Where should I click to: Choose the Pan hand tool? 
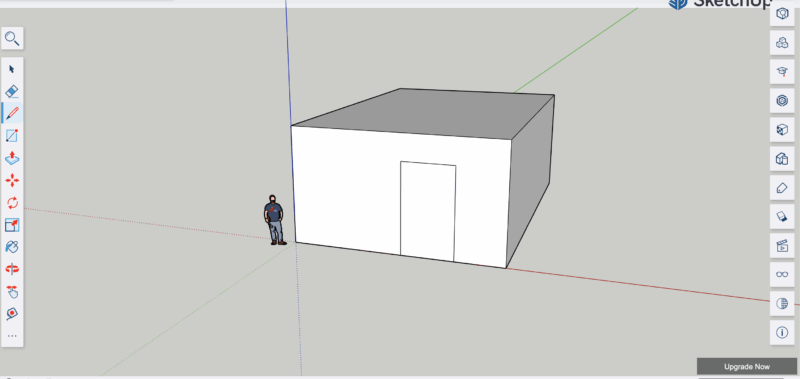pos(12,292)
